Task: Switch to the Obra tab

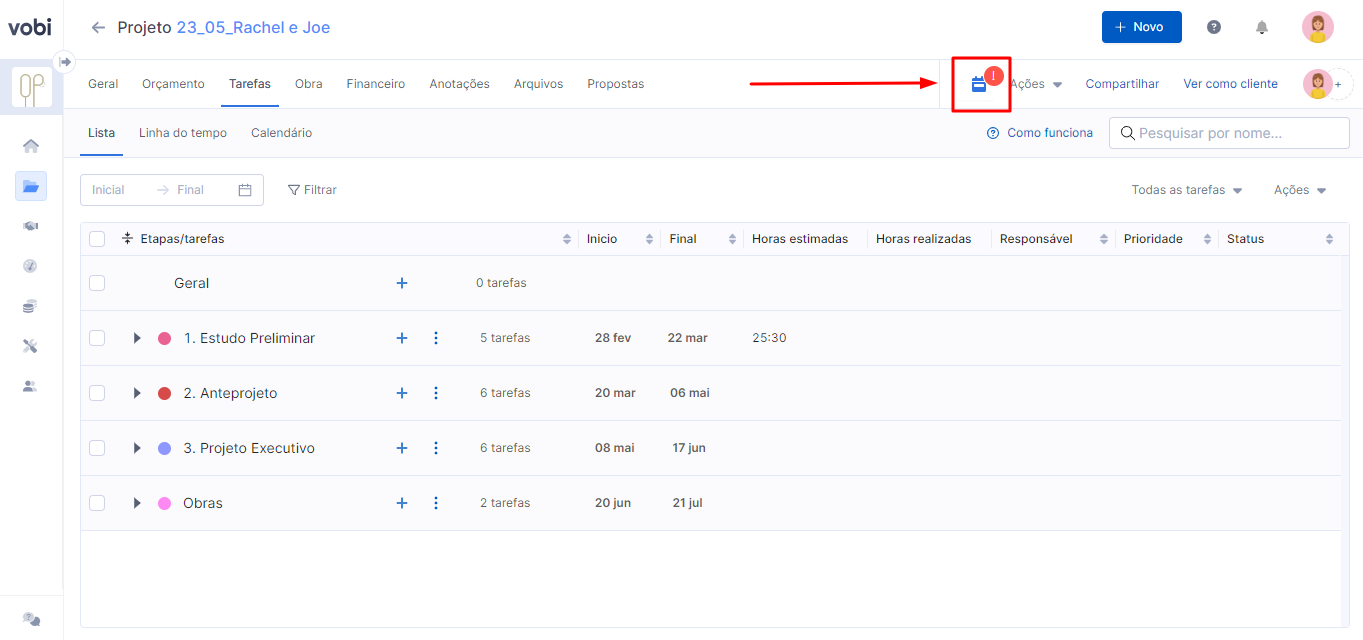Action: point(309,84)
